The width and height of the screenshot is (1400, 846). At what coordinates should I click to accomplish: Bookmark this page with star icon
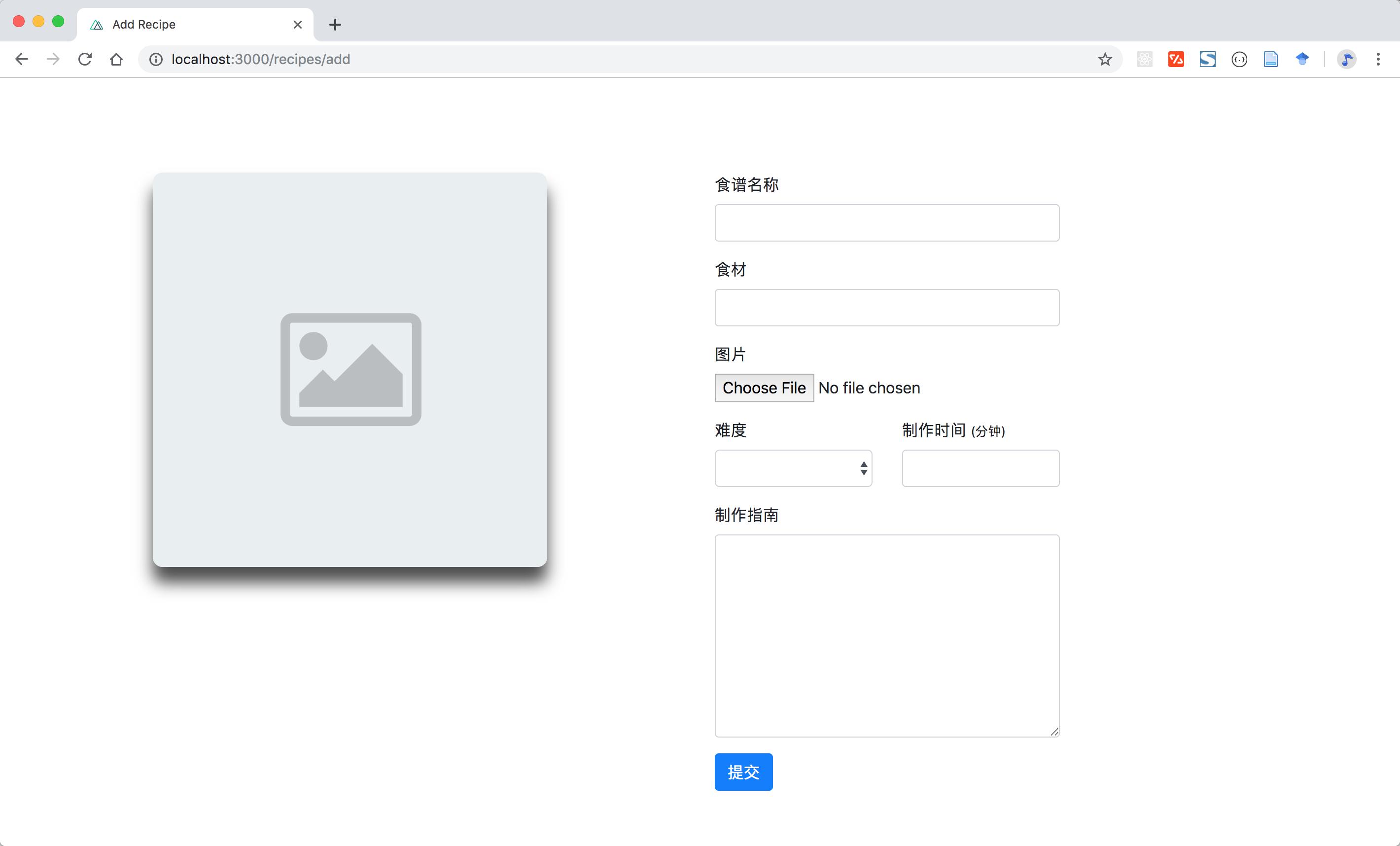pyautogui.click(x=1105, y=59)
